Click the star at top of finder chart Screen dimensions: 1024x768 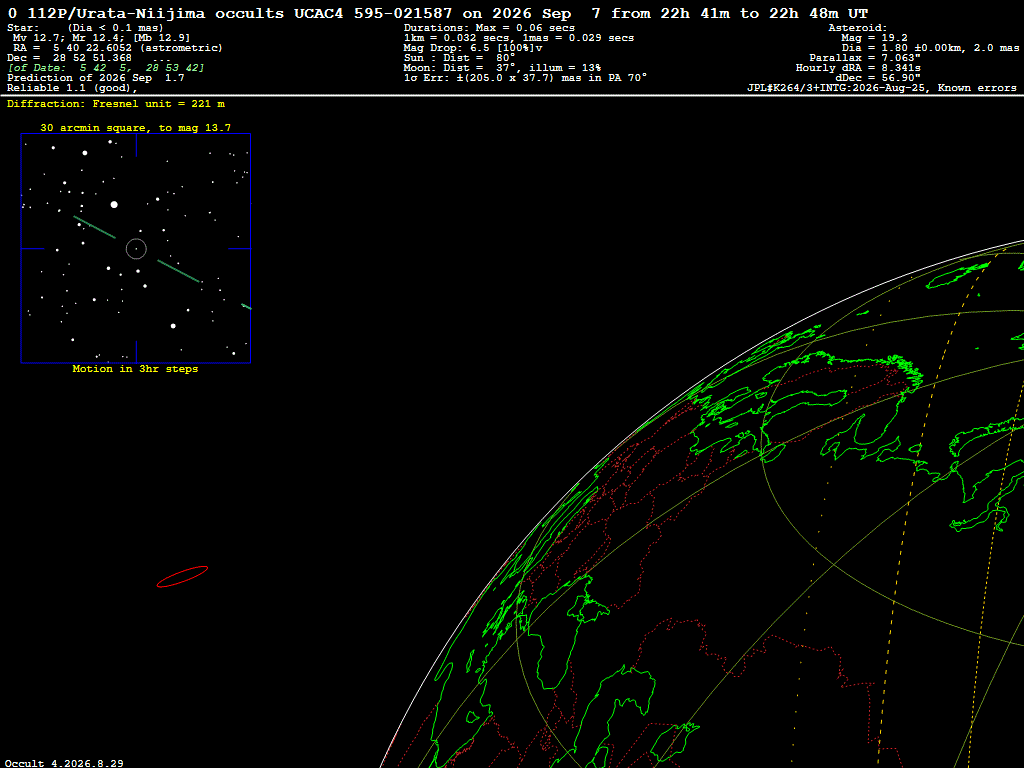(85, 153)
